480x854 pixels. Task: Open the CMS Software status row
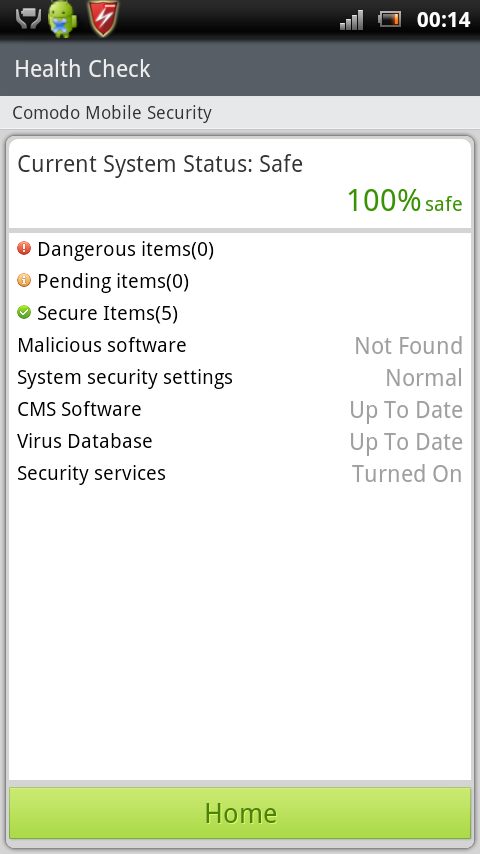coord(240,410)
